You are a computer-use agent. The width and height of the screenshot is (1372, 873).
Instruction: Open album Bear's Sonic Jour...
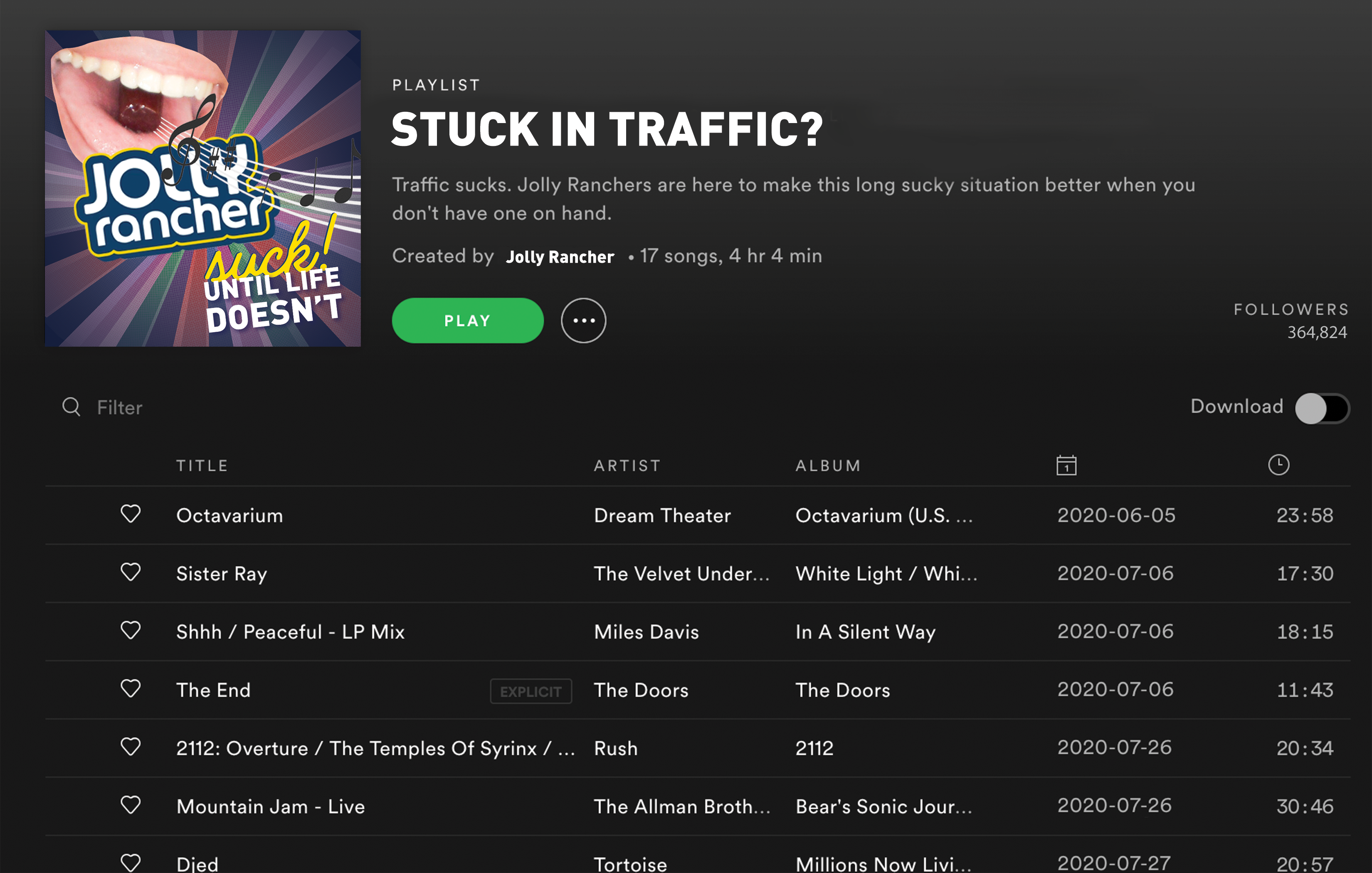click(884, 806)
